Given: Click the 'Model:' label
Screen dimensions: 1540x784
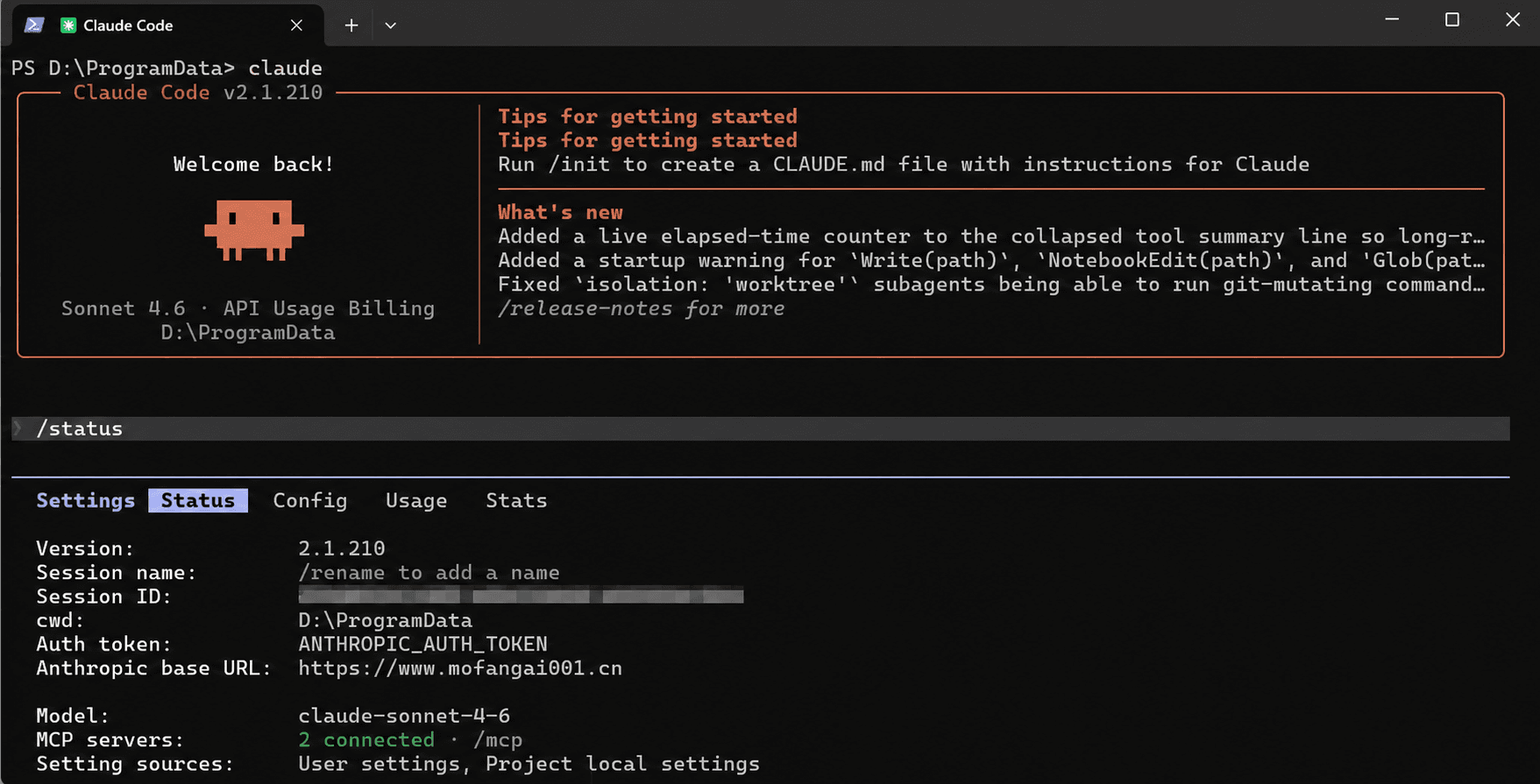Looking at the screenshot, I should 73,716.
